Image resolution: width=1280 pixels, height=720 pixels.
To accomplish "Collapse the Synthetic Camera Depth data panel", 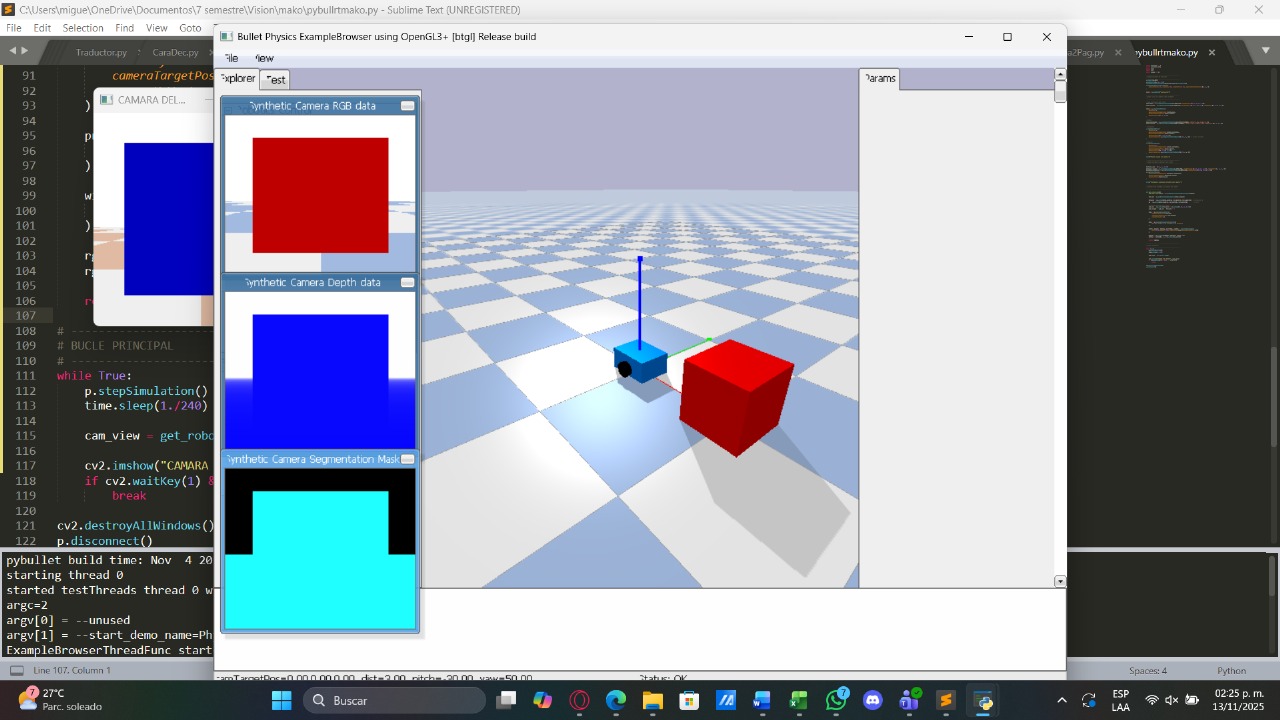I will (x=407, y=283).
